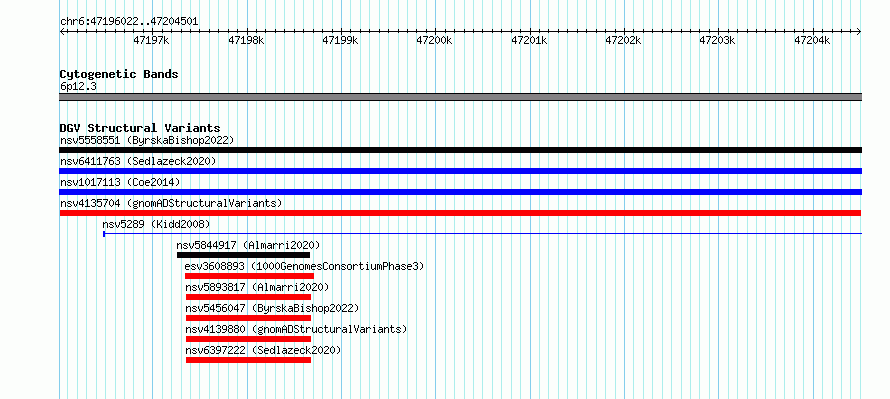This screenshot has height=399, width=890.
Task: Select the red nsv6397222 variant bar
Action: (248, 360)
